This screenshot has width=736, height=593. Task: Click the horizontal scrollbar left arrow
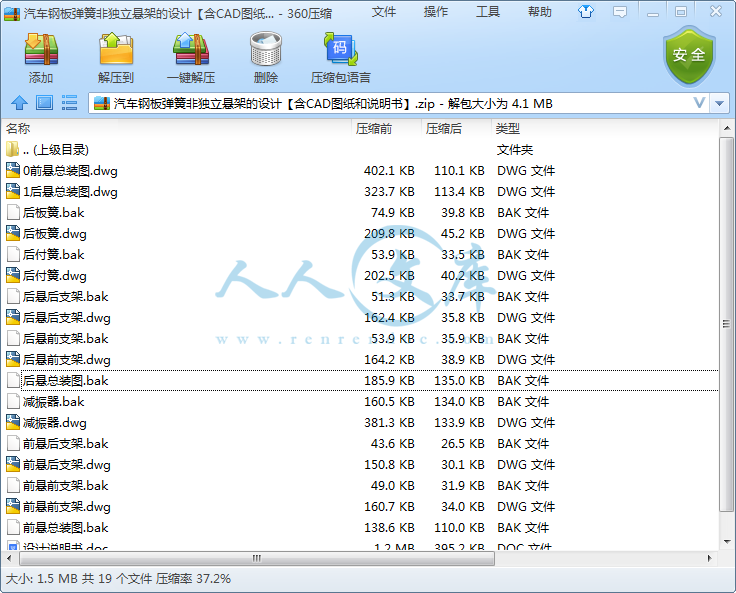click(9, 558)
